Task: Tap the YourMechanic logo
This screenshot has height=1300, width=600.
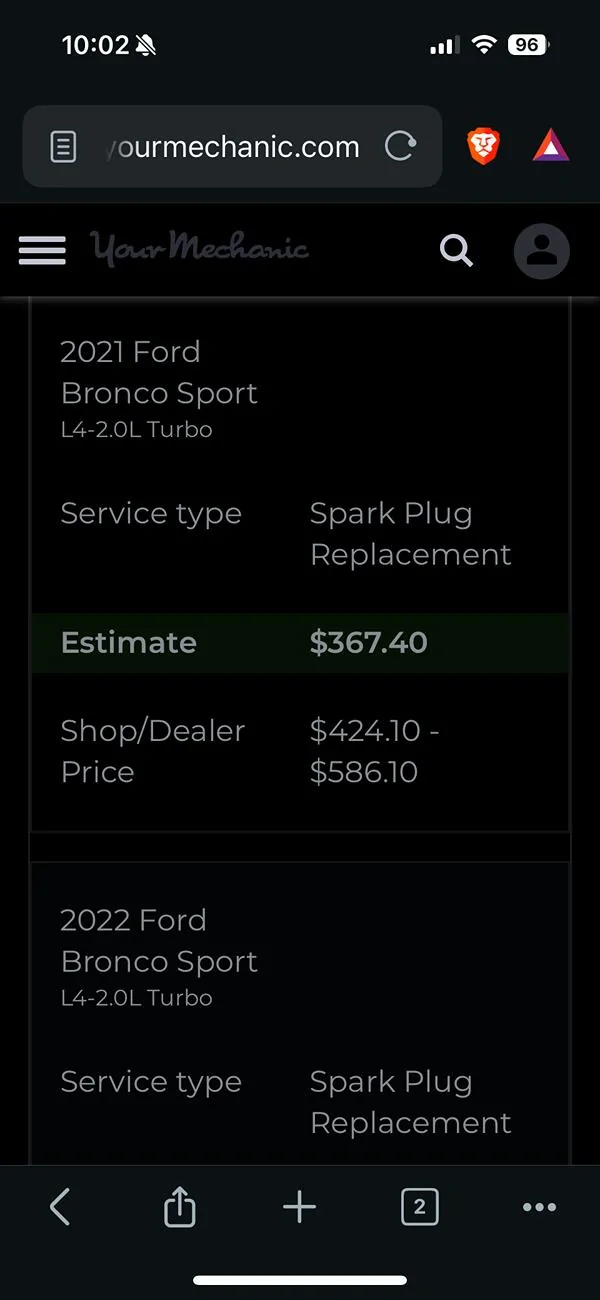Action: pos(199,249)
